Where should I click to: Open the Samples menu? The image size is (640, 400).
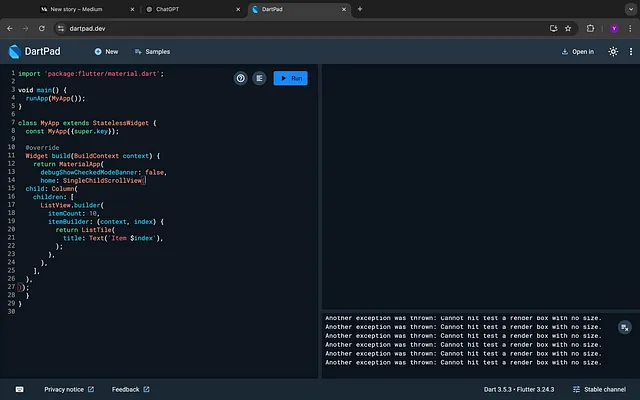click(152, 51)
